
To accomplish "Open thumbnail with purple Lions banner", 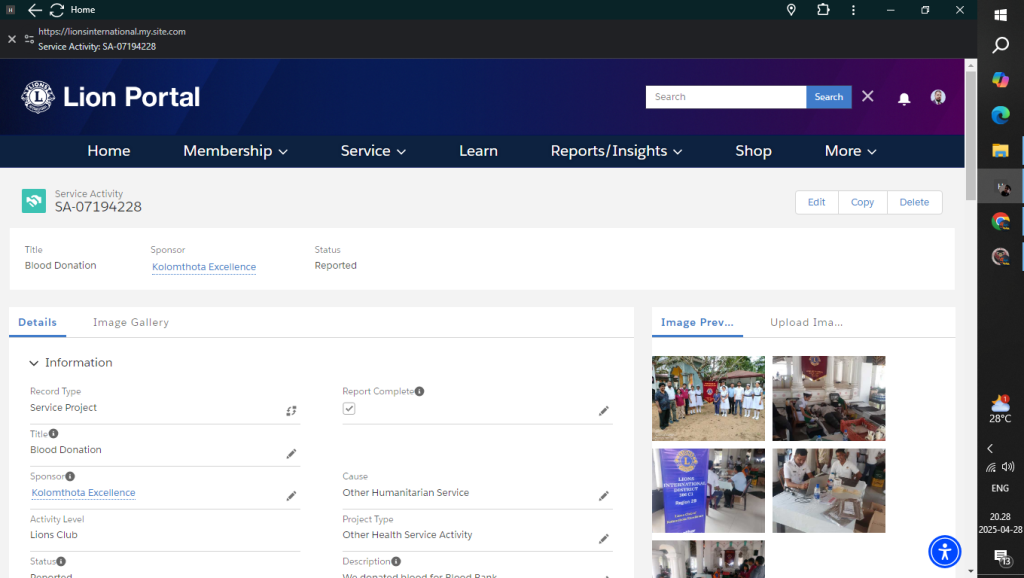I will click(708, 490).
